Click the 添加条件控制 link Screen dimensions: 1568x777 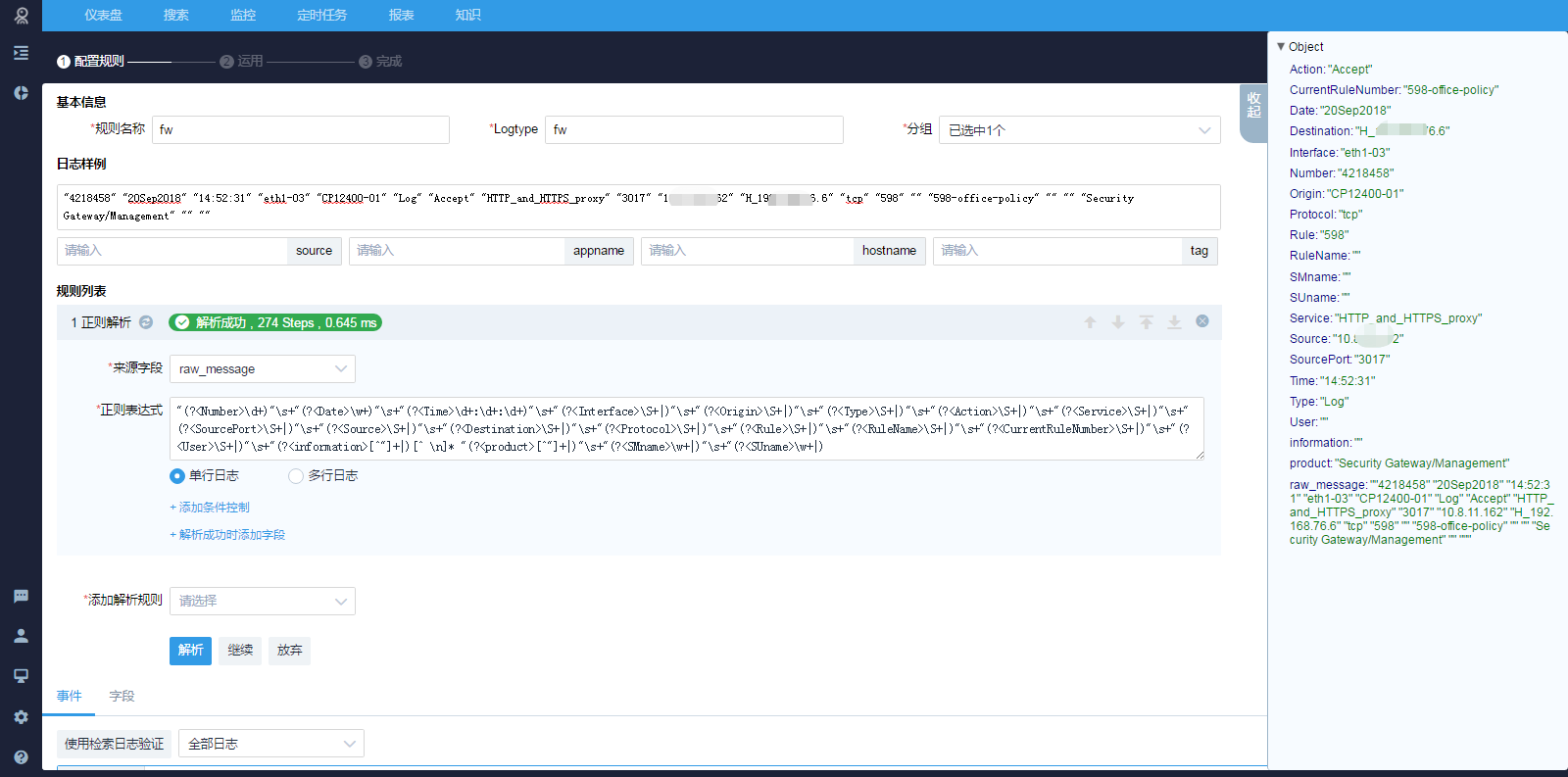210,508
